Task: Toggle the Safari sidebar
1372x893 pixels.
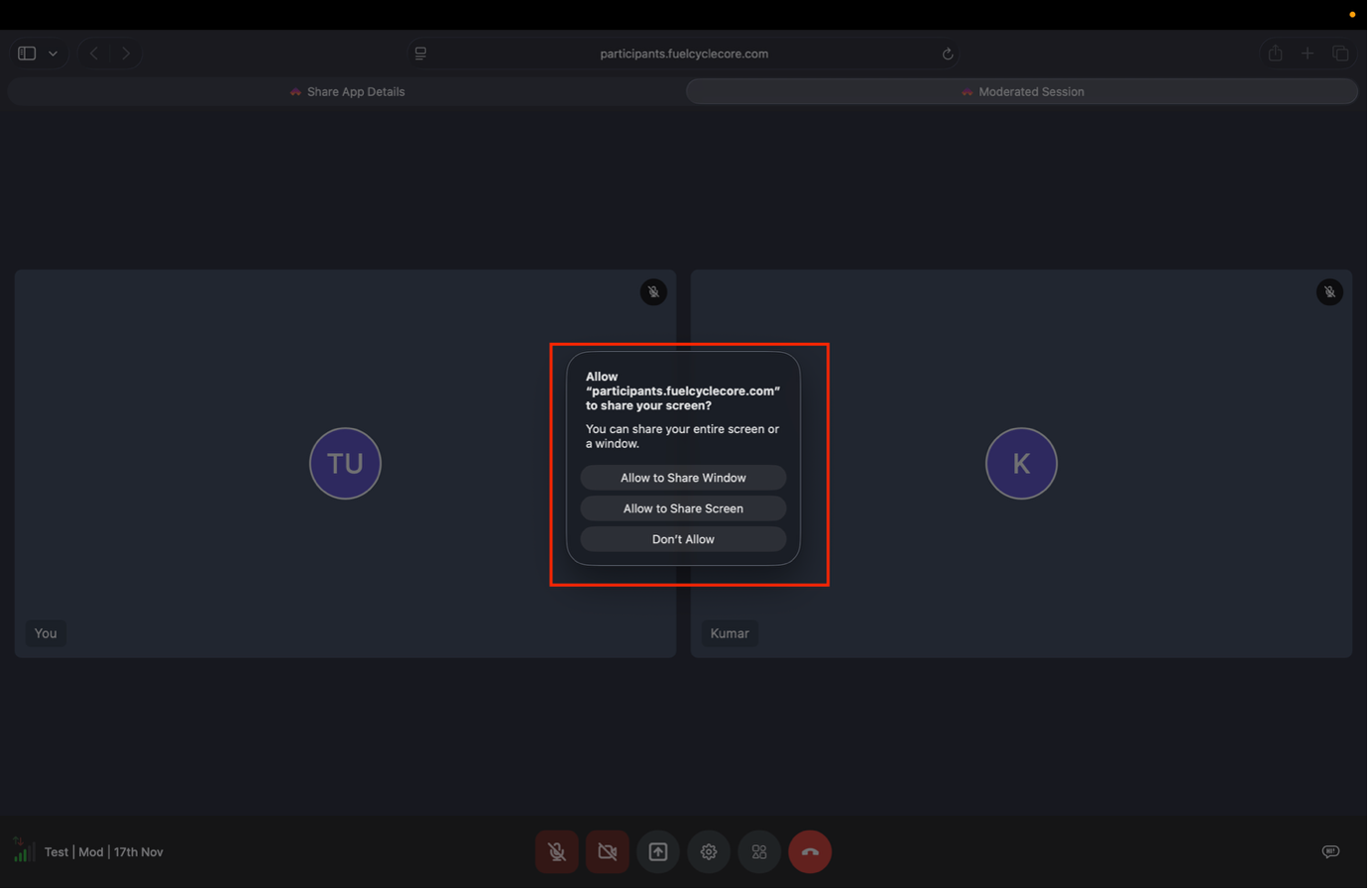Action: (26, 53)
